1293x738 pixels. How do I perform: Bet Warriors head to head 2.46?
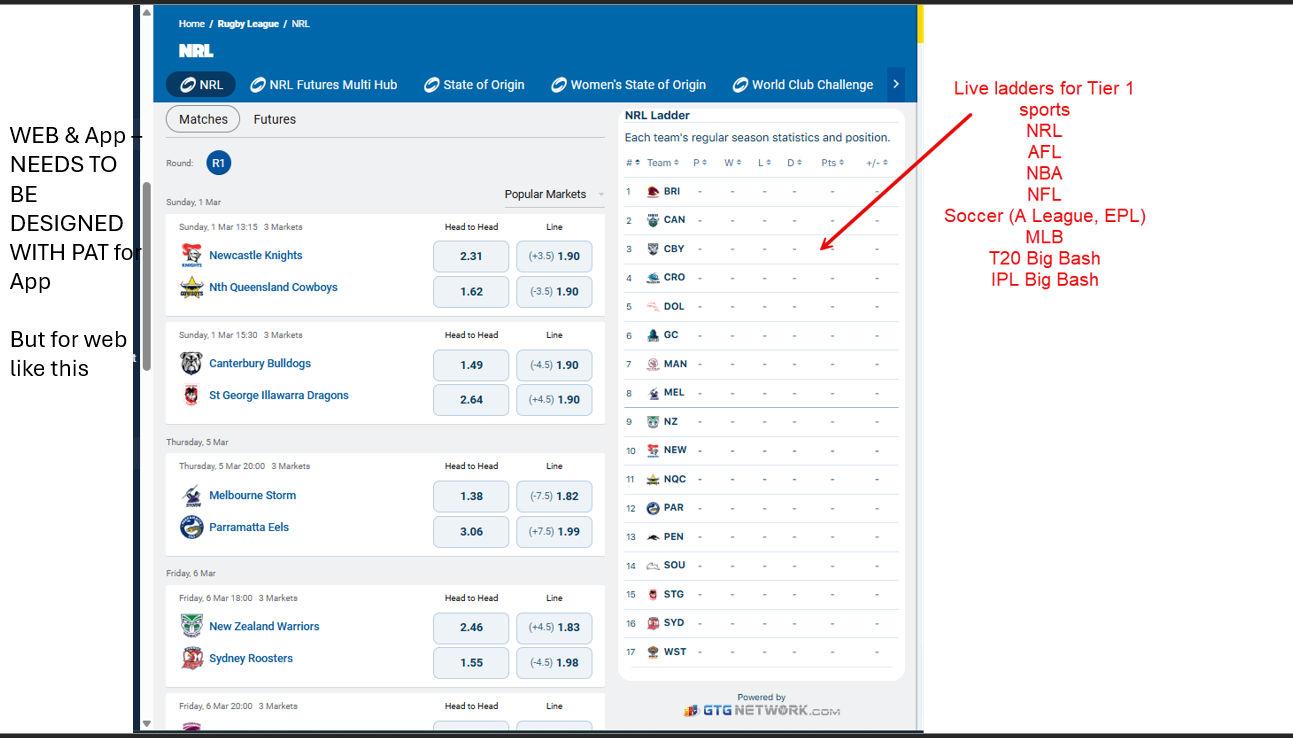pos(471,627)
